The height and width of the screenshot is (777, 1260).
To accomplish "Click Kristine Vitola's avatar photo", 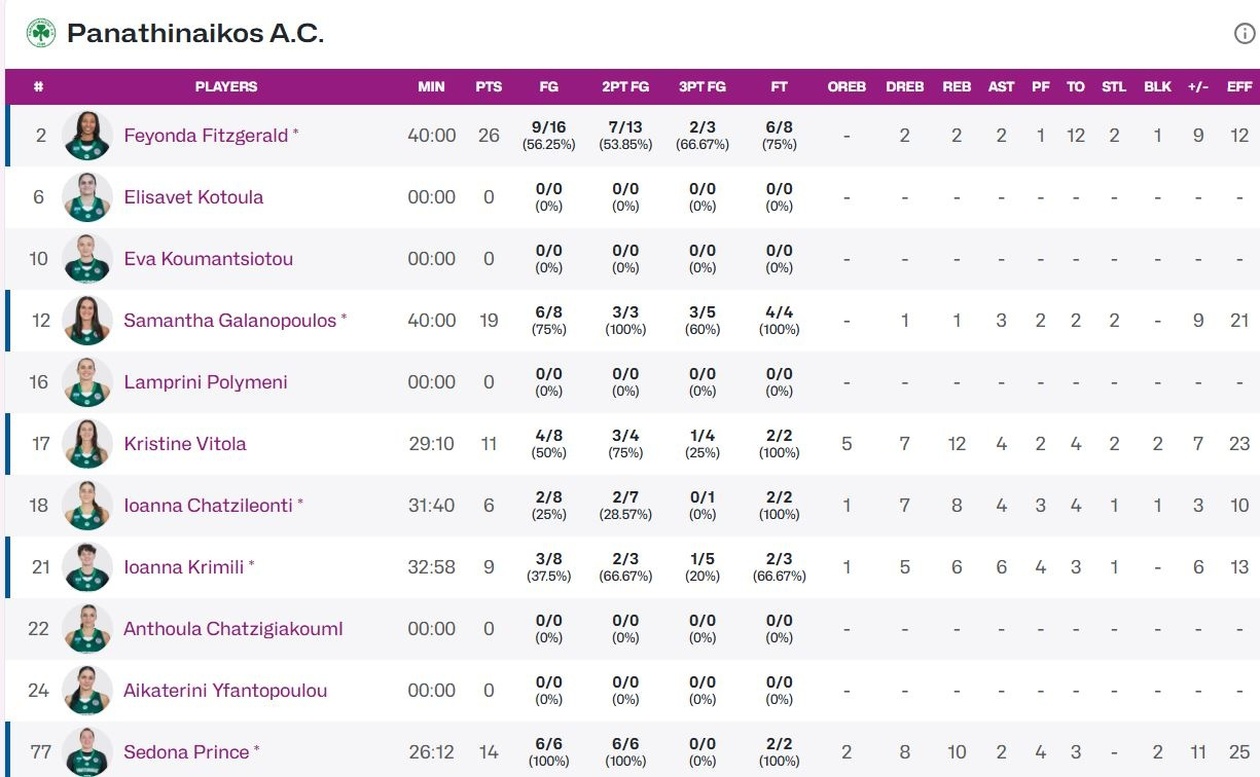I will [87, 443].
